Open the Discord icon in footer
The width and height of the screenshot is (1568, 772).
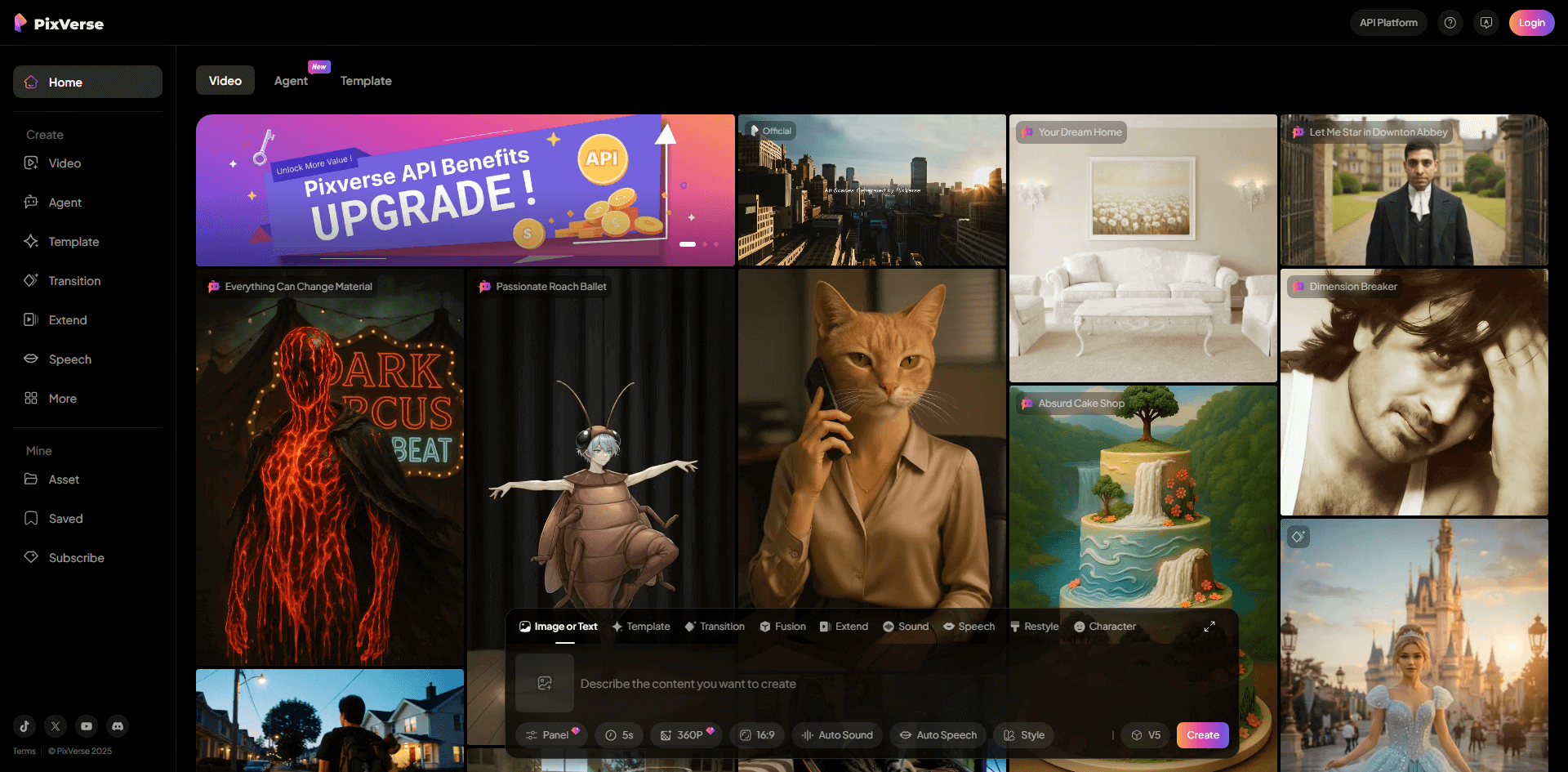pos(118,725)
